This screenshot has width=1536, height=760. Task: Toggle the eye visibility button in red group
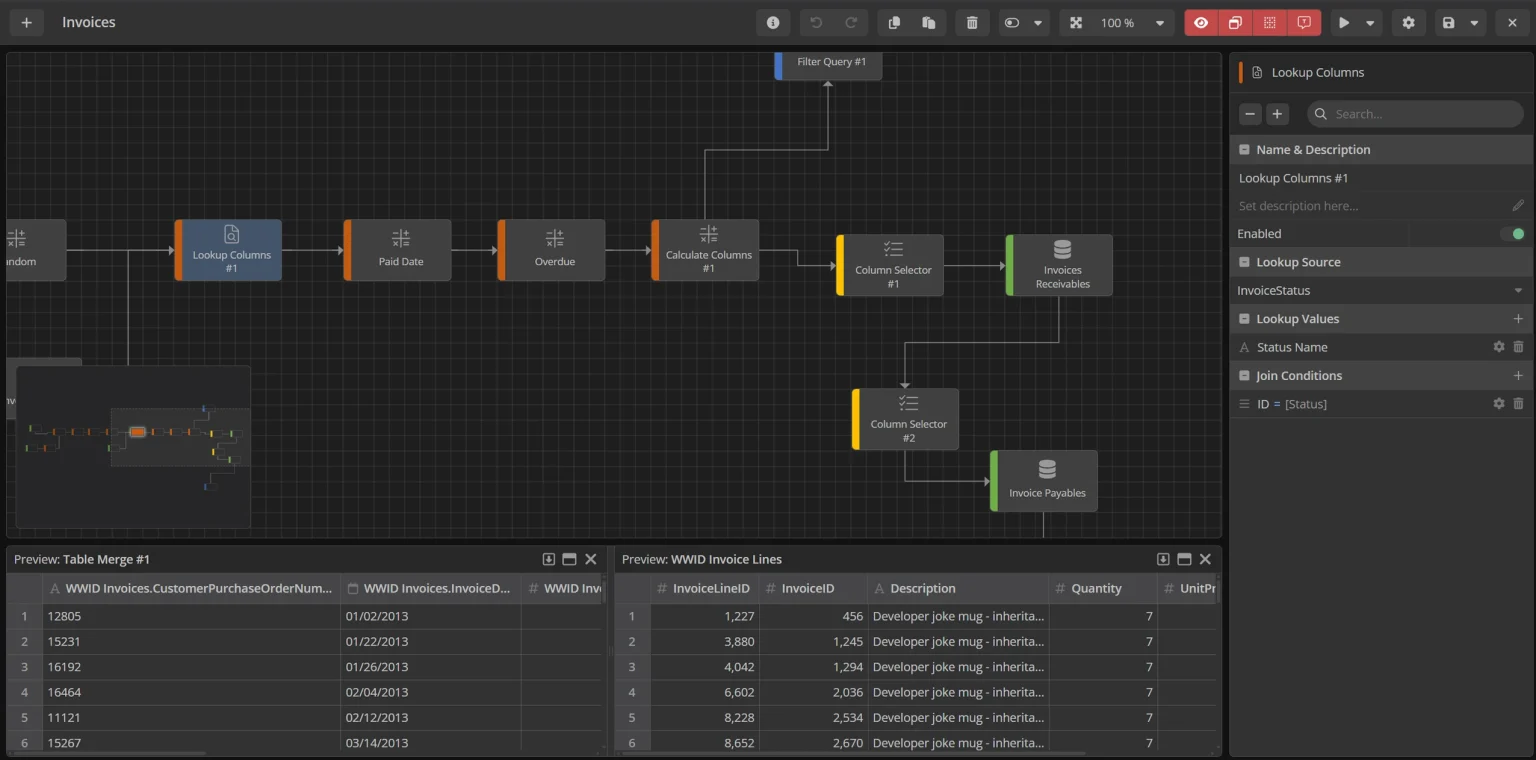point(1201,23)
